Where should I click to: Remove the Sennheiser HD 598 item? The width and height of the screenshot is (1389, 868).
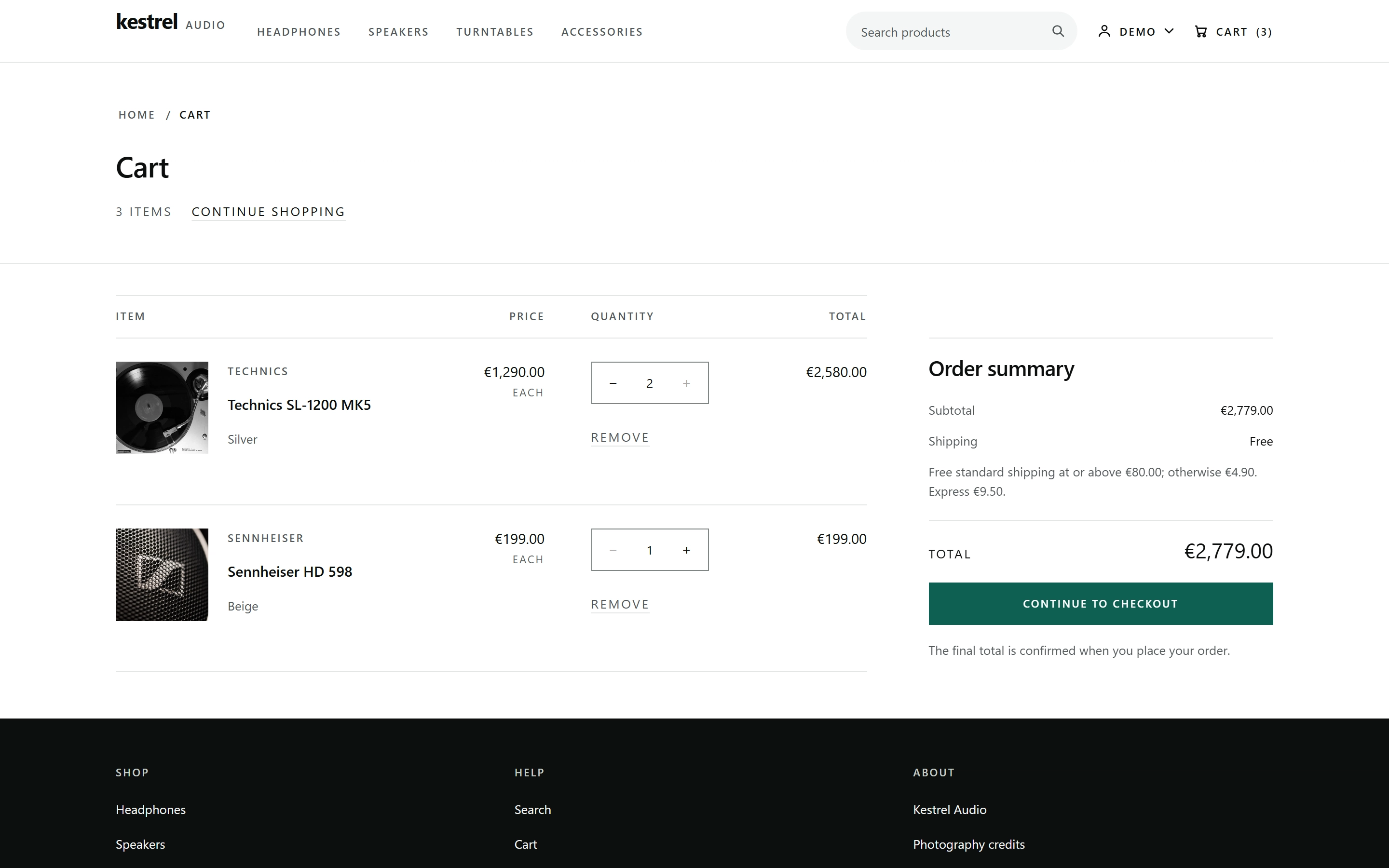coord(620,605)
